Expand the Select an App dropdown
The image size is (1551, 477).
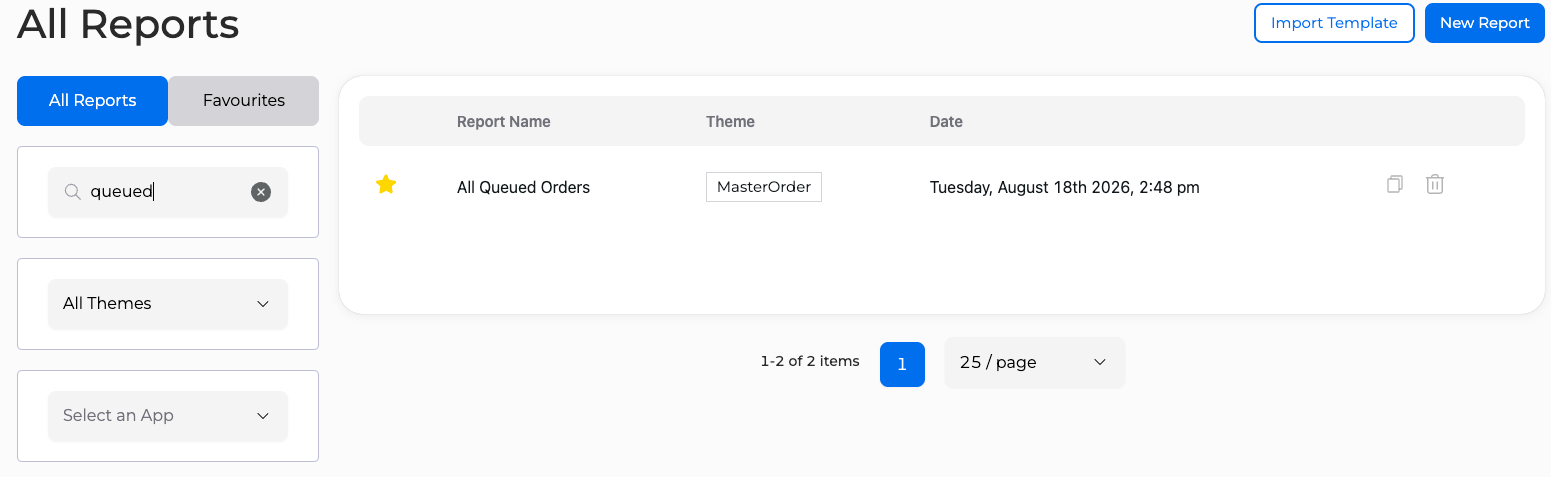(x=168, y=416)
